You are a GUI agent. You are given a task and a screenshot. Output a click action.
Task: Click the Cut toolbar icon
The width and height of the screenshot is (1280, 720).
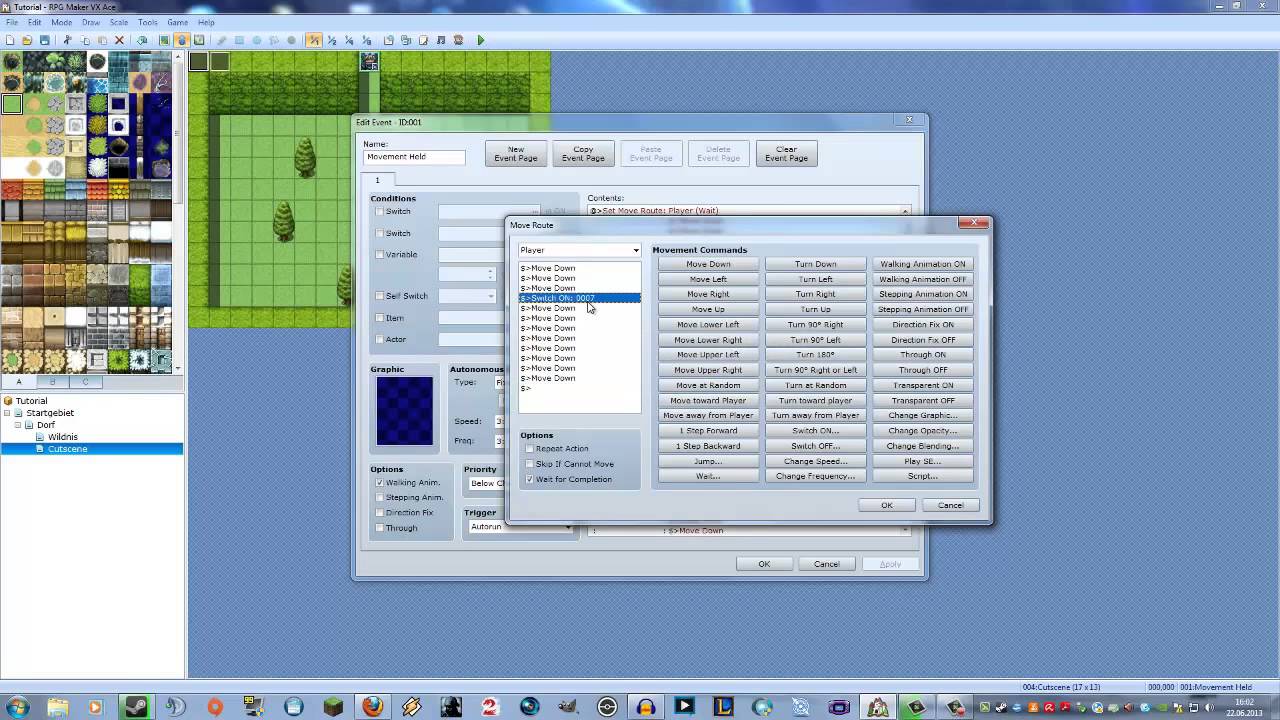tap(68, 40)
